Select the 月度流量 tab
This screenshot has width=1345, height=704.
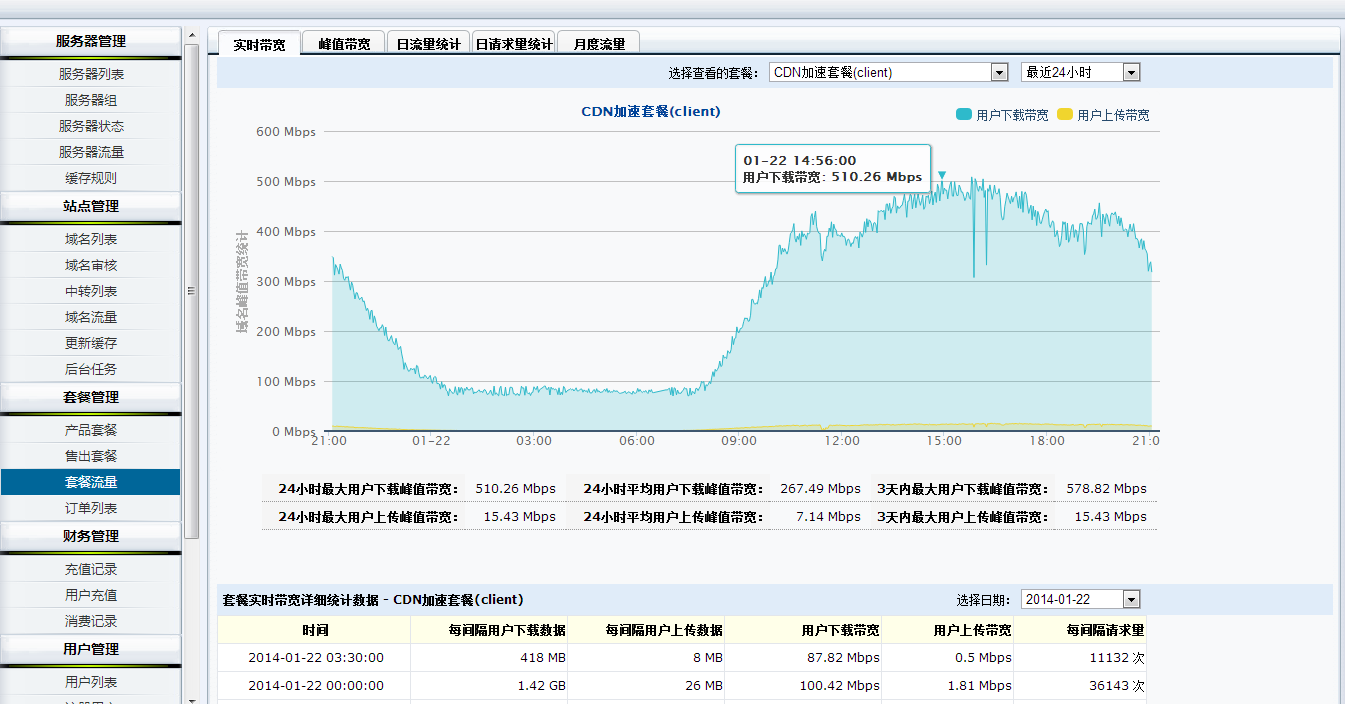pyautogui.click(x=599, y=44)
